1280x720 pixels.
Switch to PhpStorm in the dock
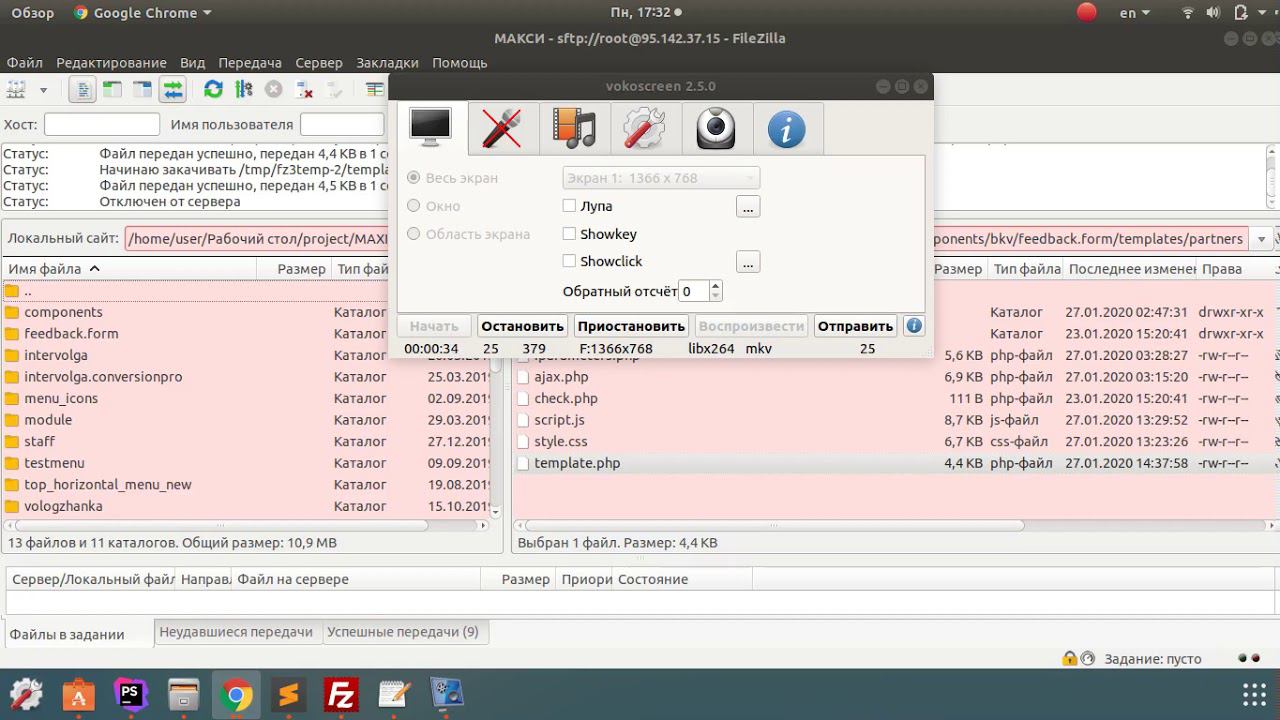tap(131, 694)
